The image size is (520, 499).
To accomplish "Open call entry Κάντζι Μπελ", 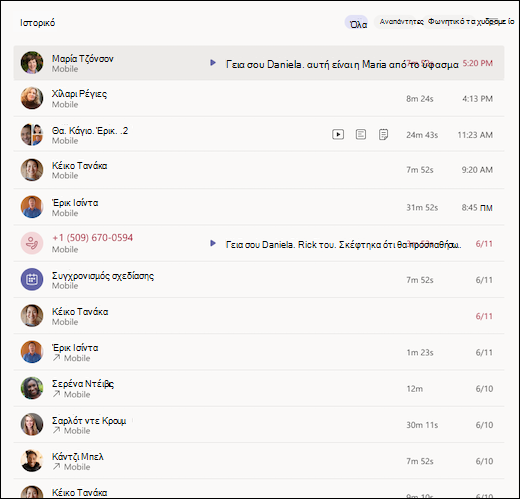I will (259, 461).
